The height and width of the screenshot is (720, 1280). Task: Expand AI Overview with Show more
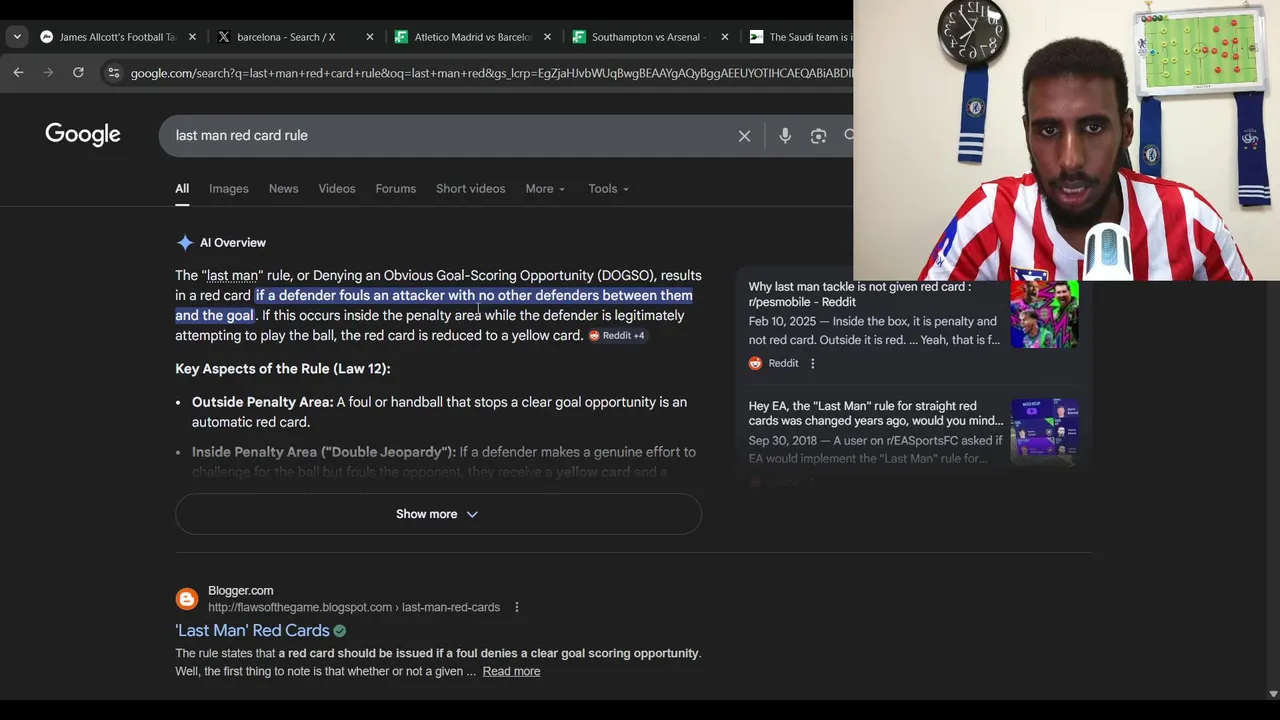(x=438, y=514)
